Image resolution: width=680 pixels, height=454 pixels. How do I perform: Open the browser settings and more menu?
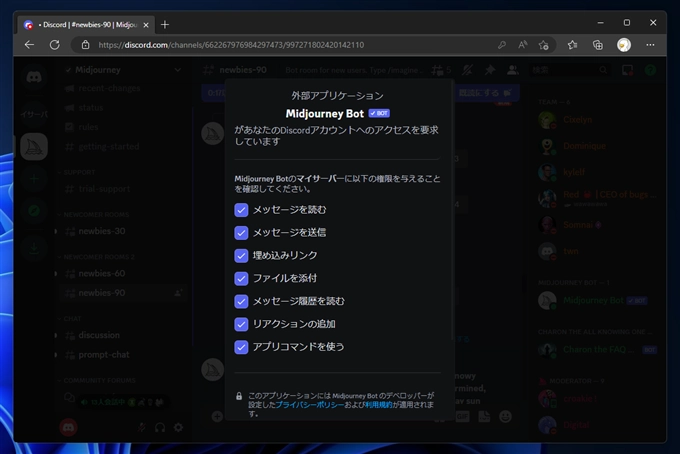650,45
